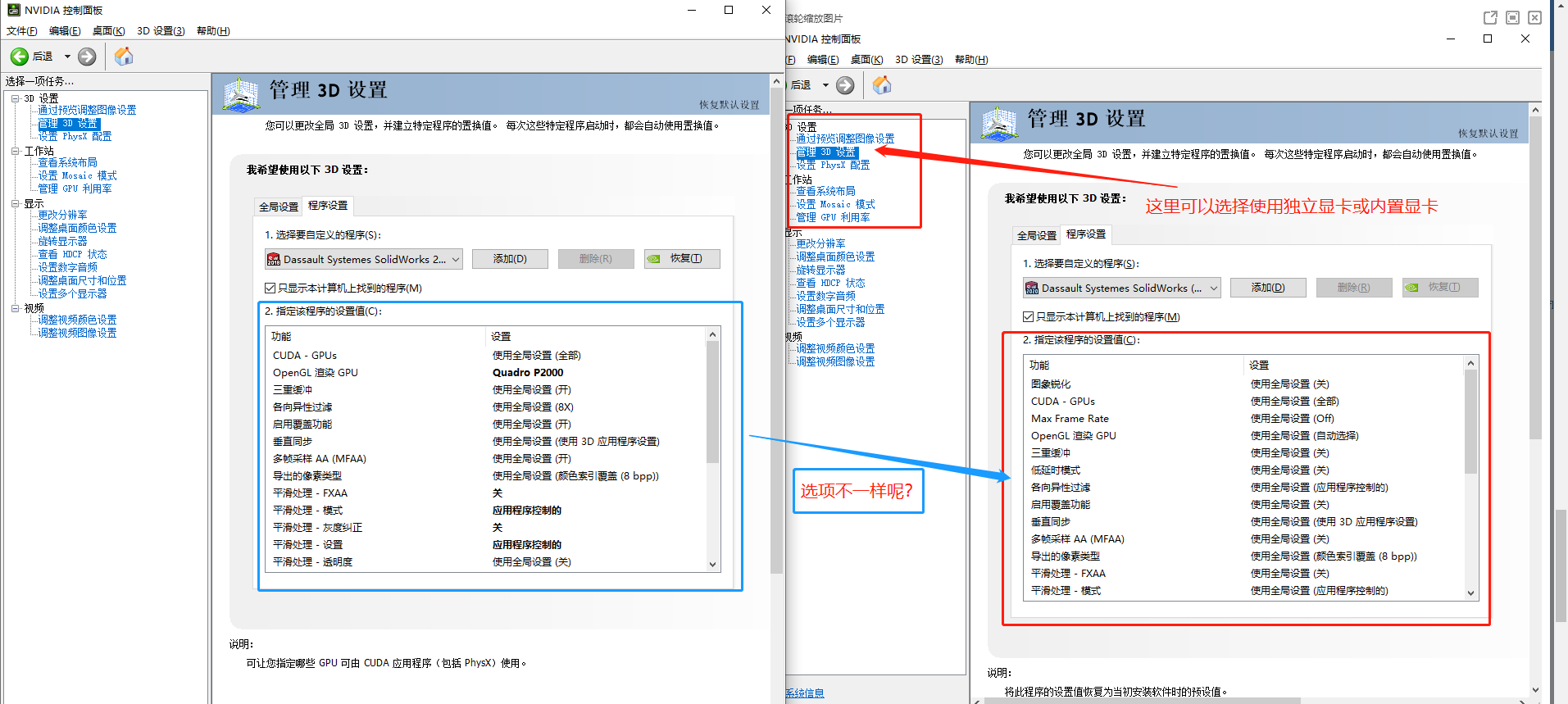Select '垂直同步' row in left settings list
This screenshot has height=704, width=1568.
[x=486, y=441]
